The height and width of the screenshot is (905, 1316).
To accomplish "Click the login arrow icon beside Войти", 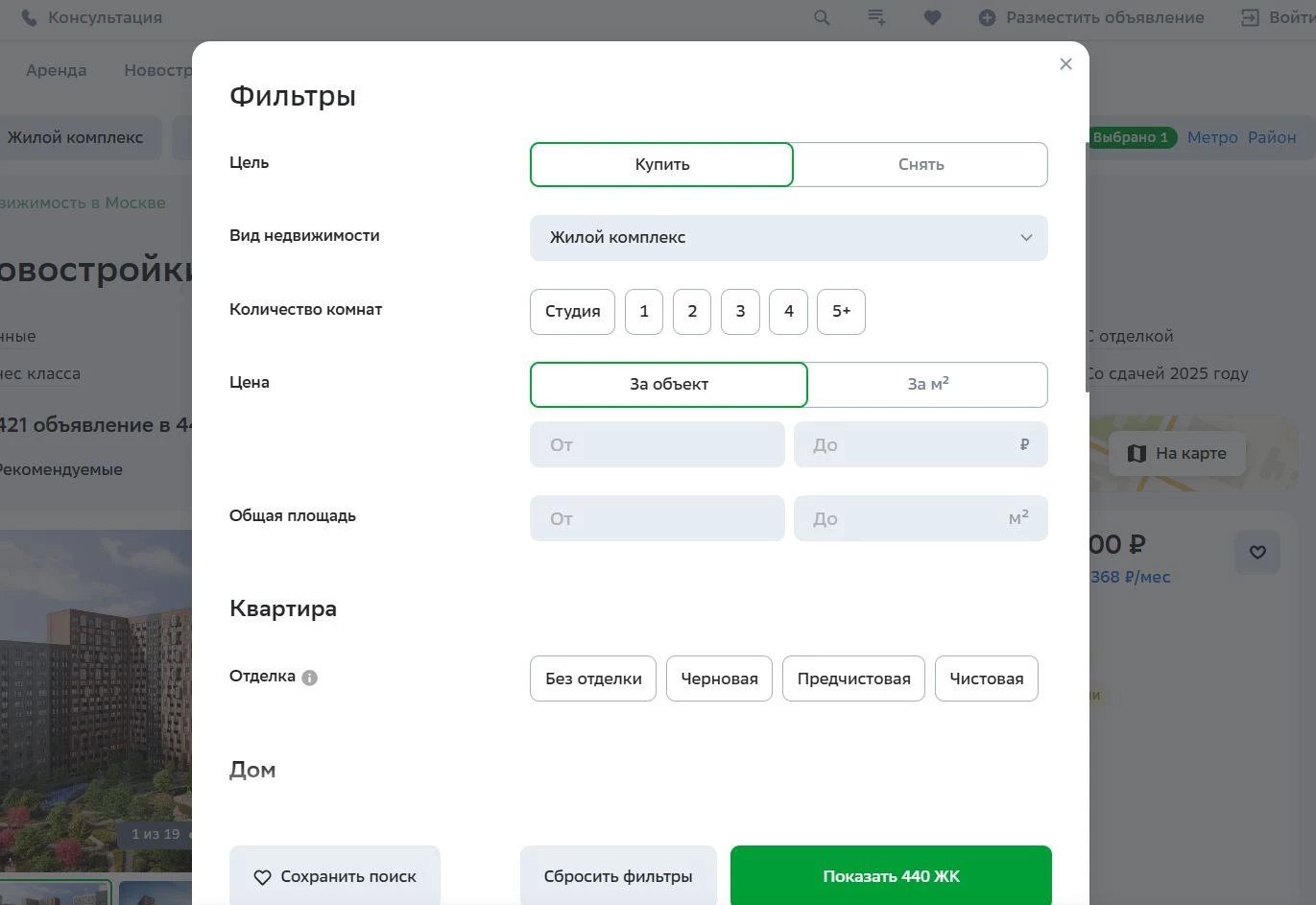I will (x=1249, y=17).
